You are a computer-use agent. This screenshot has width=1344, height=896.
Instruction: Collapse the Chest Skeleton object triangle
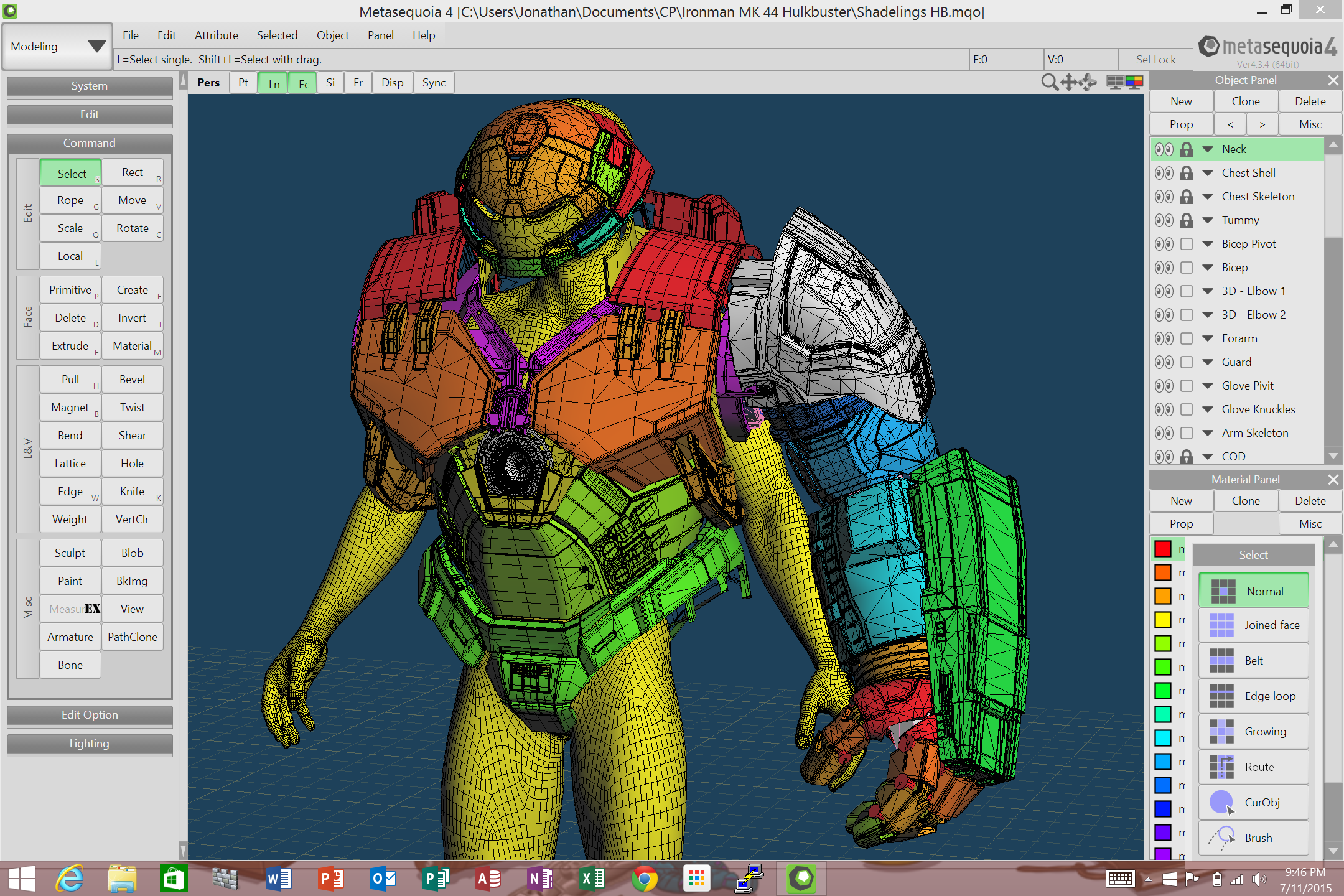(x=1208, y=197)
